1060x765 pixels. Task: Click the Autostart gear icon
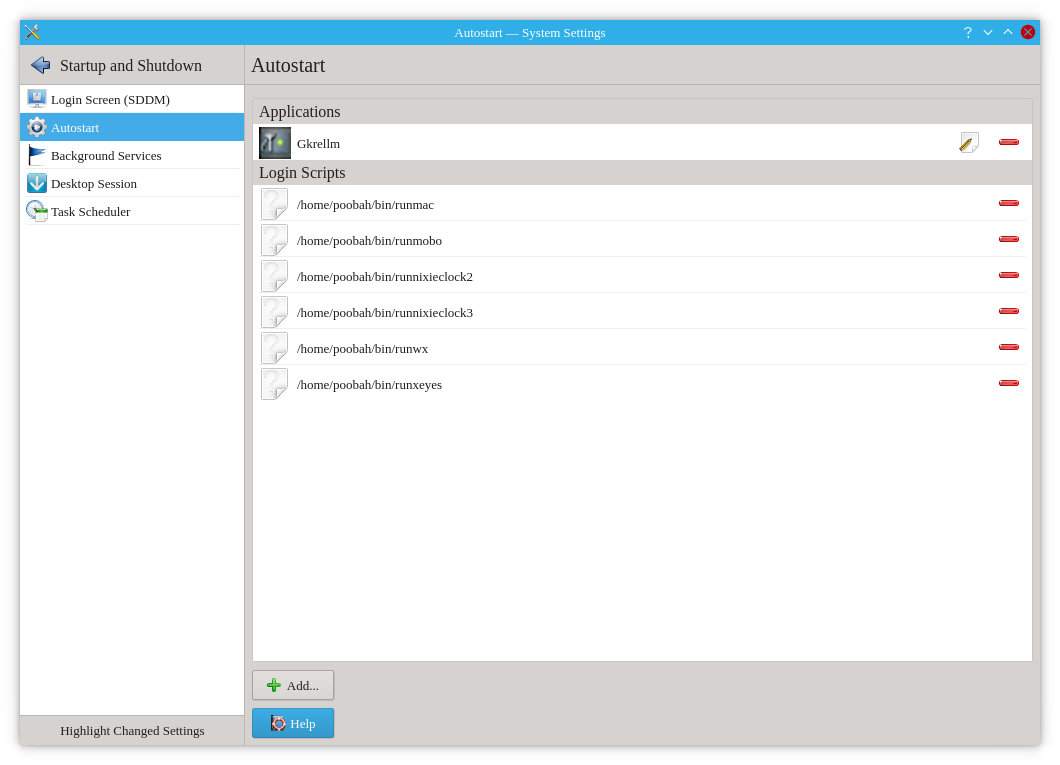click(x=37, y=127)
